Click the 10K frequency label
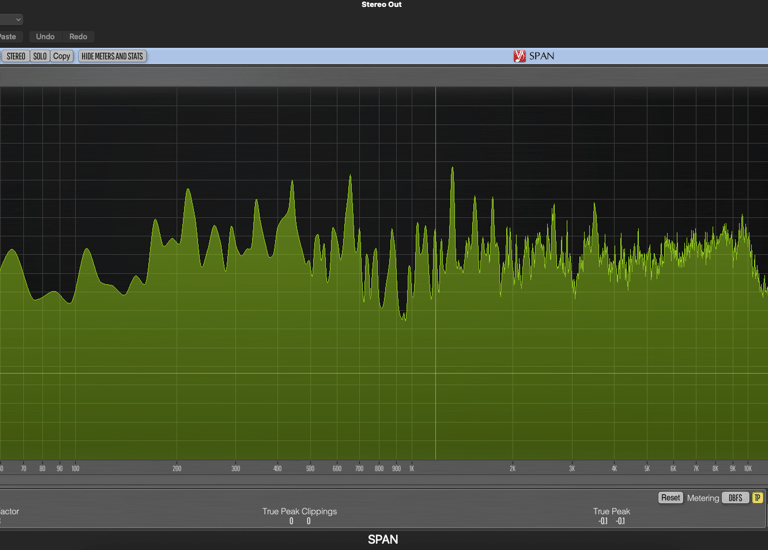Screen dimensions: 768x550 coord(748,469)
